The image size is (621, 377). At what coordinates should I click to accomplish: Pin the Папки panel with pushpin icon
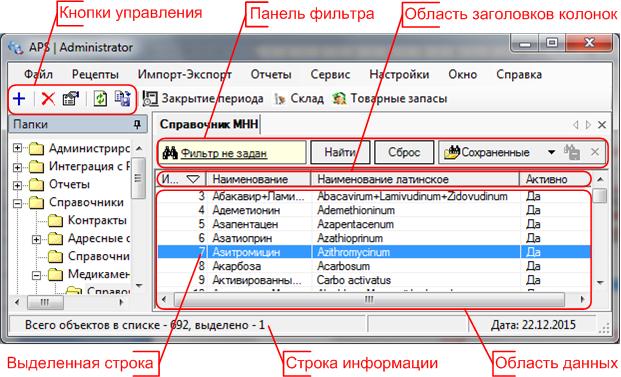point(137,124)
